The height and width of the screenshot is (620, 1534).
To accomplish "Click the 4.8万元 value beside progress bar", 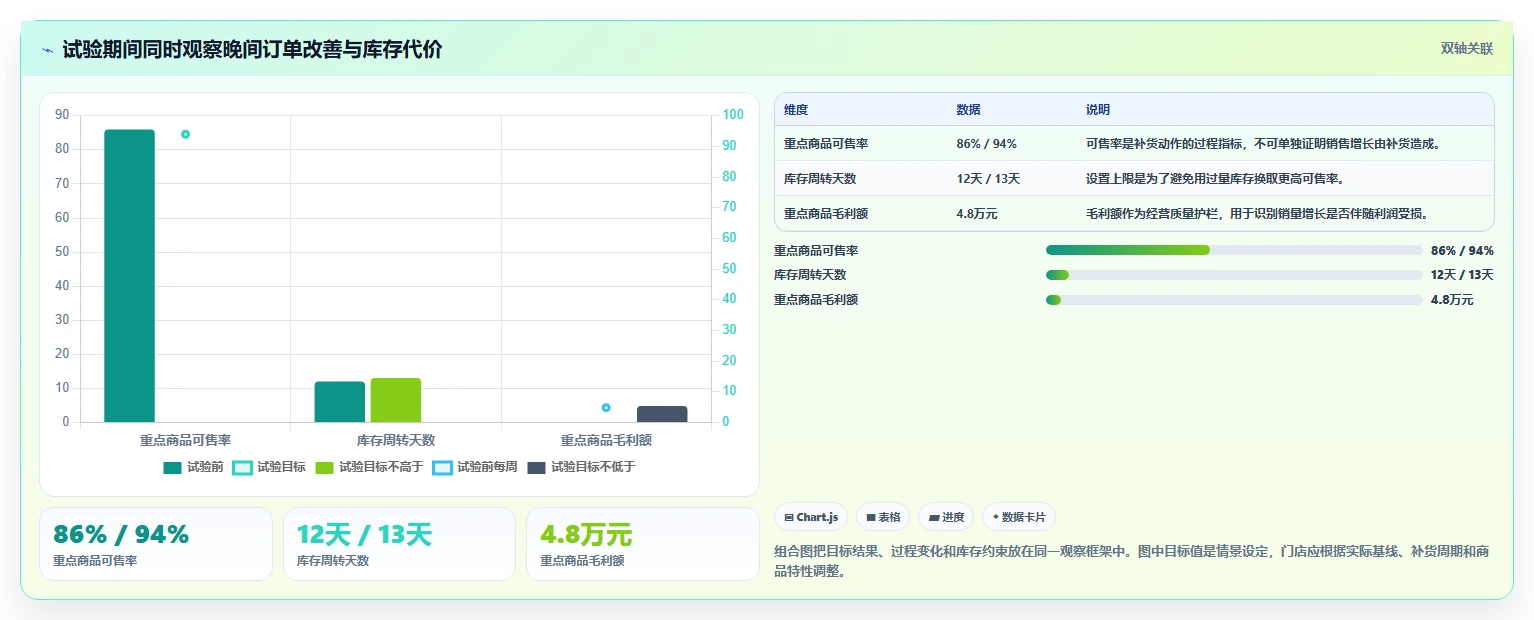I will 1452,300.
